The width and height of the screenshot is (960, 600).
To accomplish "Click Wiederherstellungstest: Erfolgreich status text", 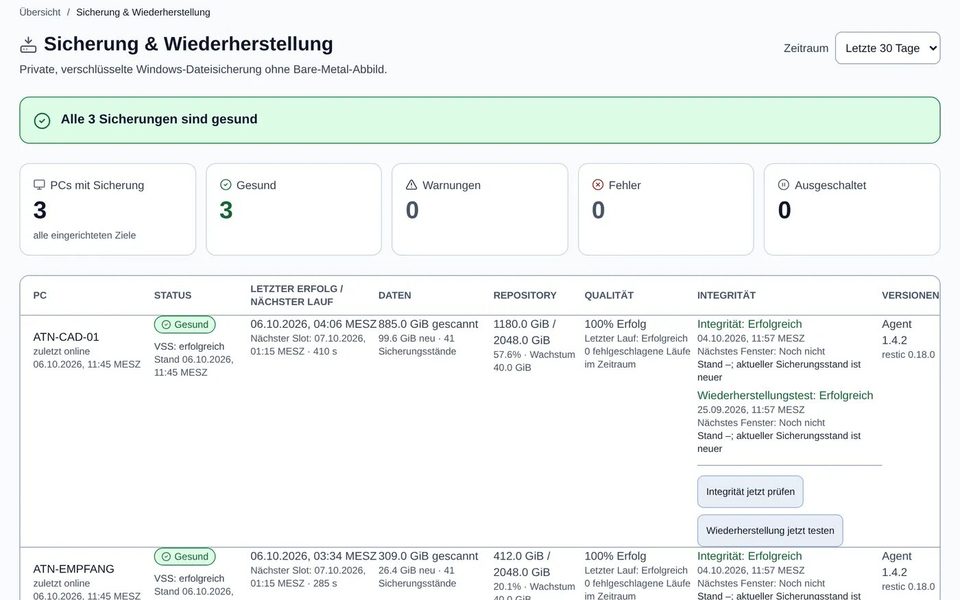I will point(785,396).
